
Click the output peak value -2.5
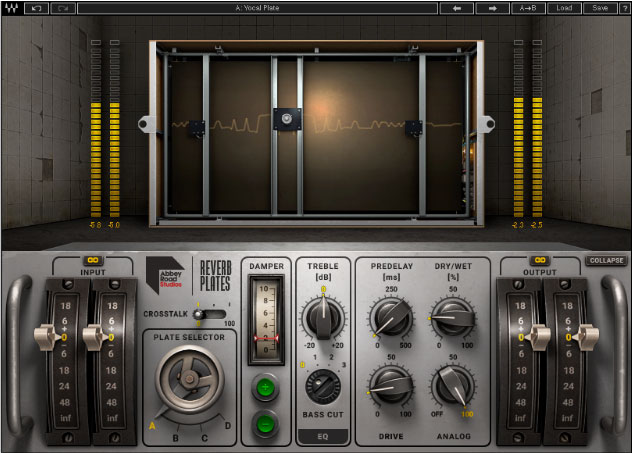tap(536, 225)
